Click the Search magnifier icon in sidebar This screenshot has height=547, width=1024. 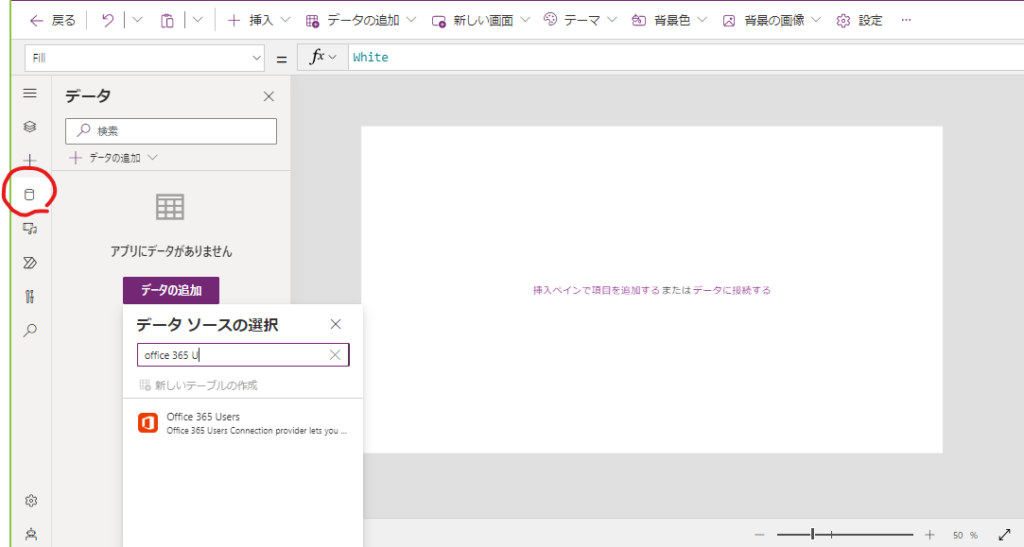click(x=30, y=330)
